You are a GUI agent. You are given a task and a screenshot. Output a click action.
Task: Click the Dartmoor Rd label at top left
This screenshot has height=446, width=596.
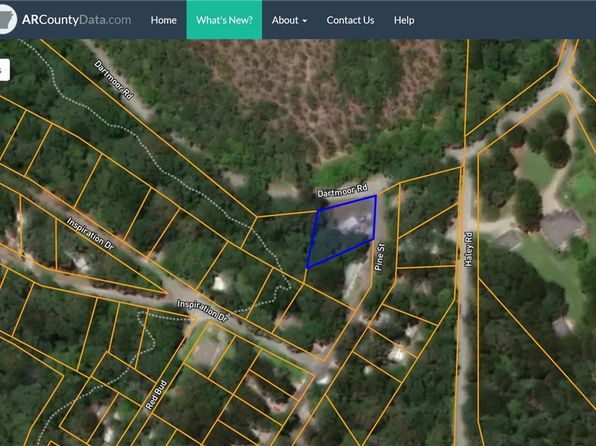(x=114, y=80)
